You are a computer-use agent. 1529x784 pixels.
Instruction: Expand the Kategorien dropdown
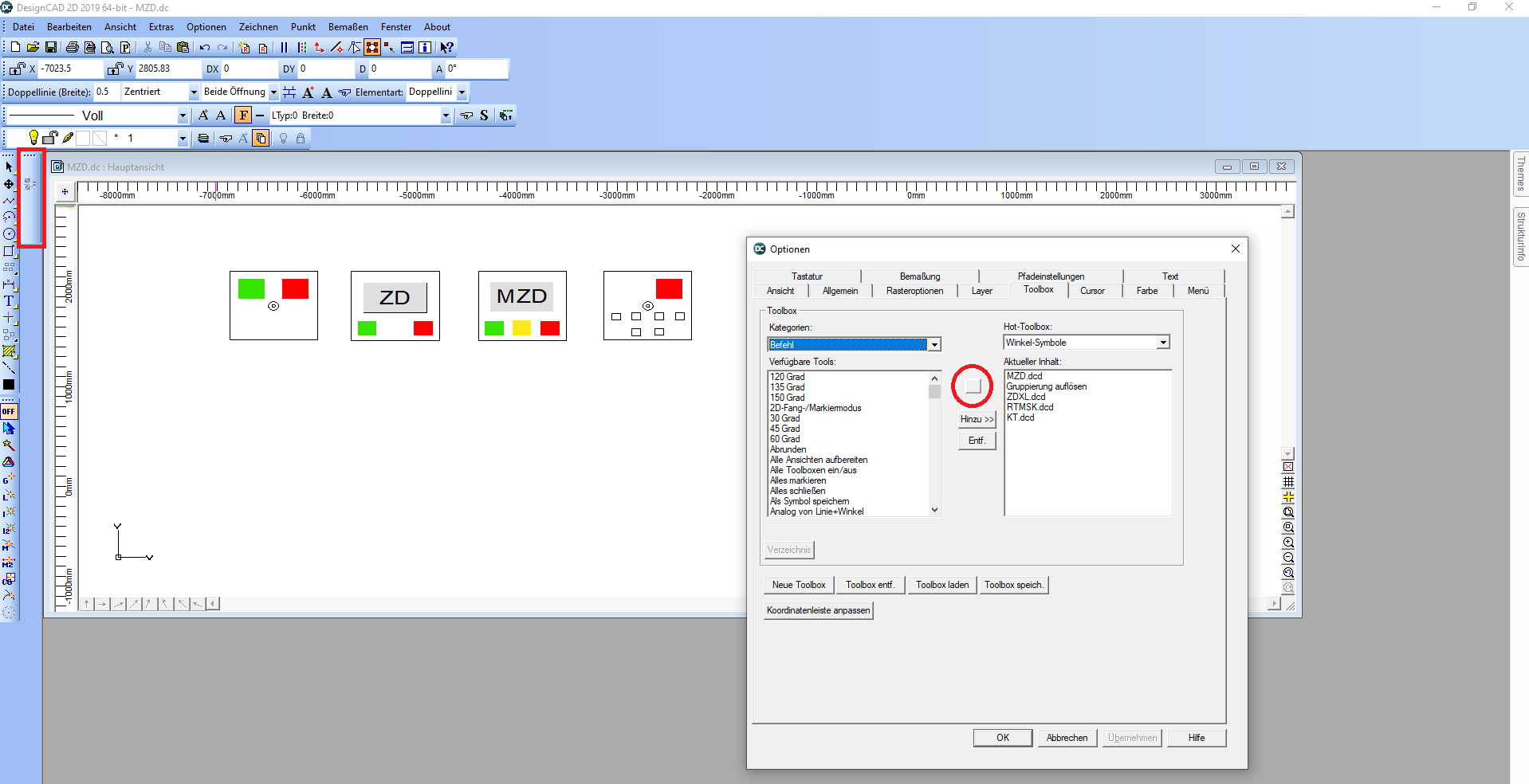[934, 345]
